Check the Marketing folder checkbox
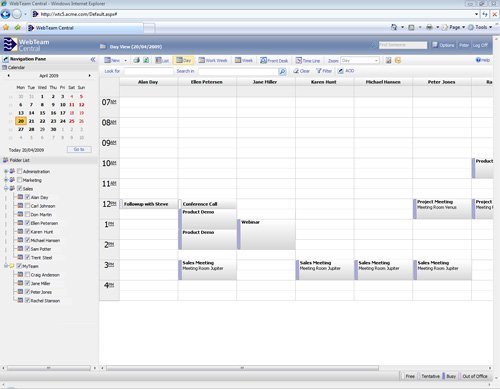This screenshot has width=500, height=389. tap(20, 180)
